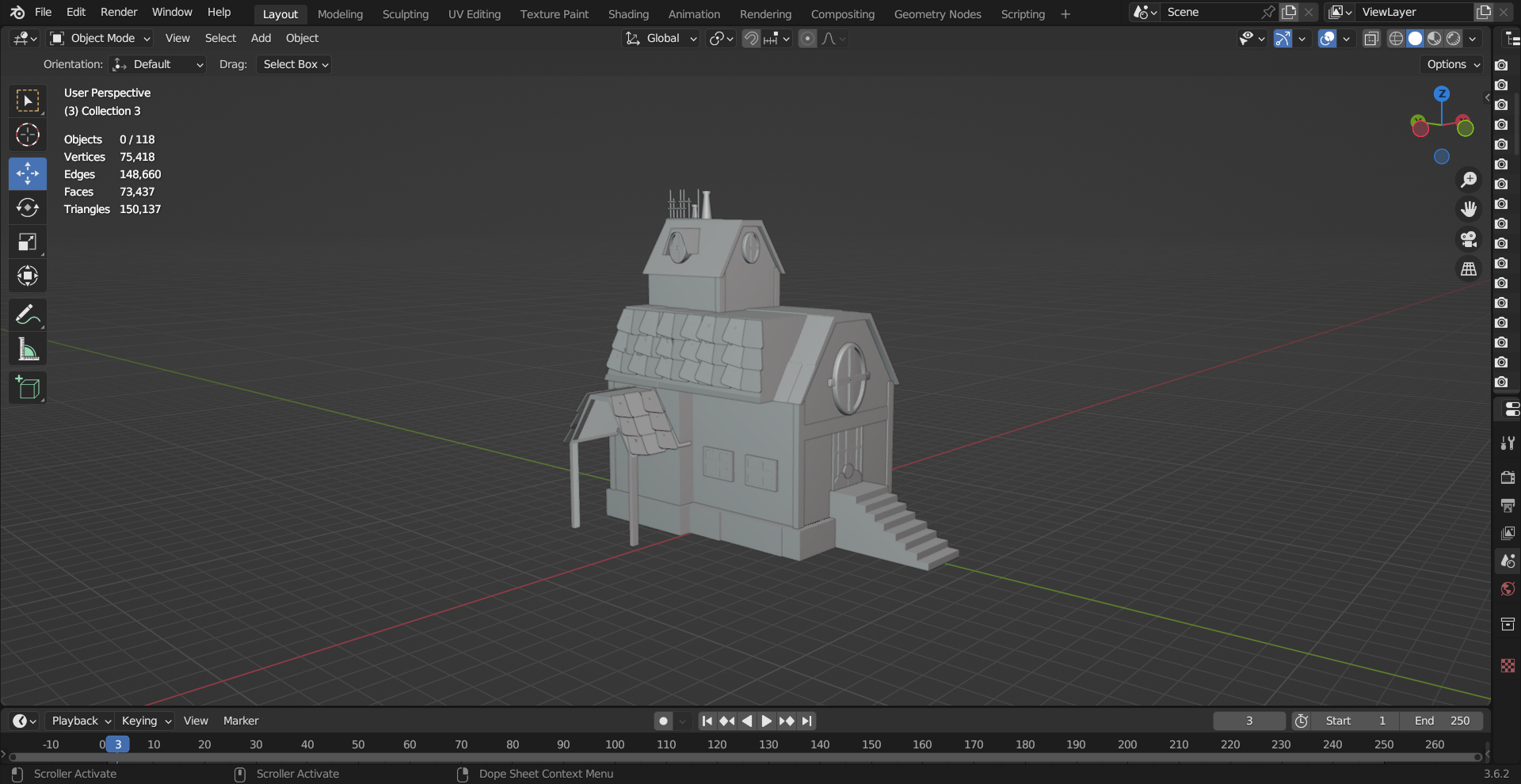1521x784 pixels.
Task: Click the Add Cube tool
Action: coord(28,387)
